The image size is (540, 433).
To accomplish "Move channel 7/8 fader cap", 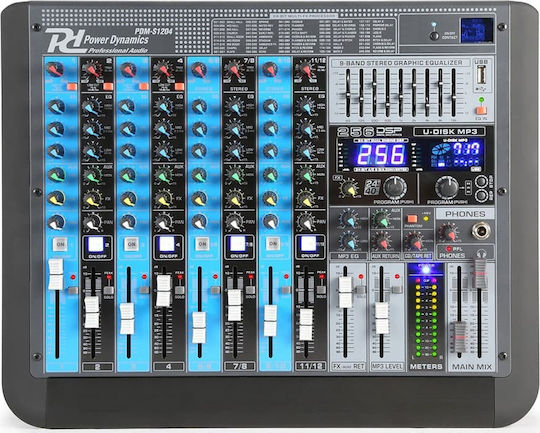I will [235, 305].
